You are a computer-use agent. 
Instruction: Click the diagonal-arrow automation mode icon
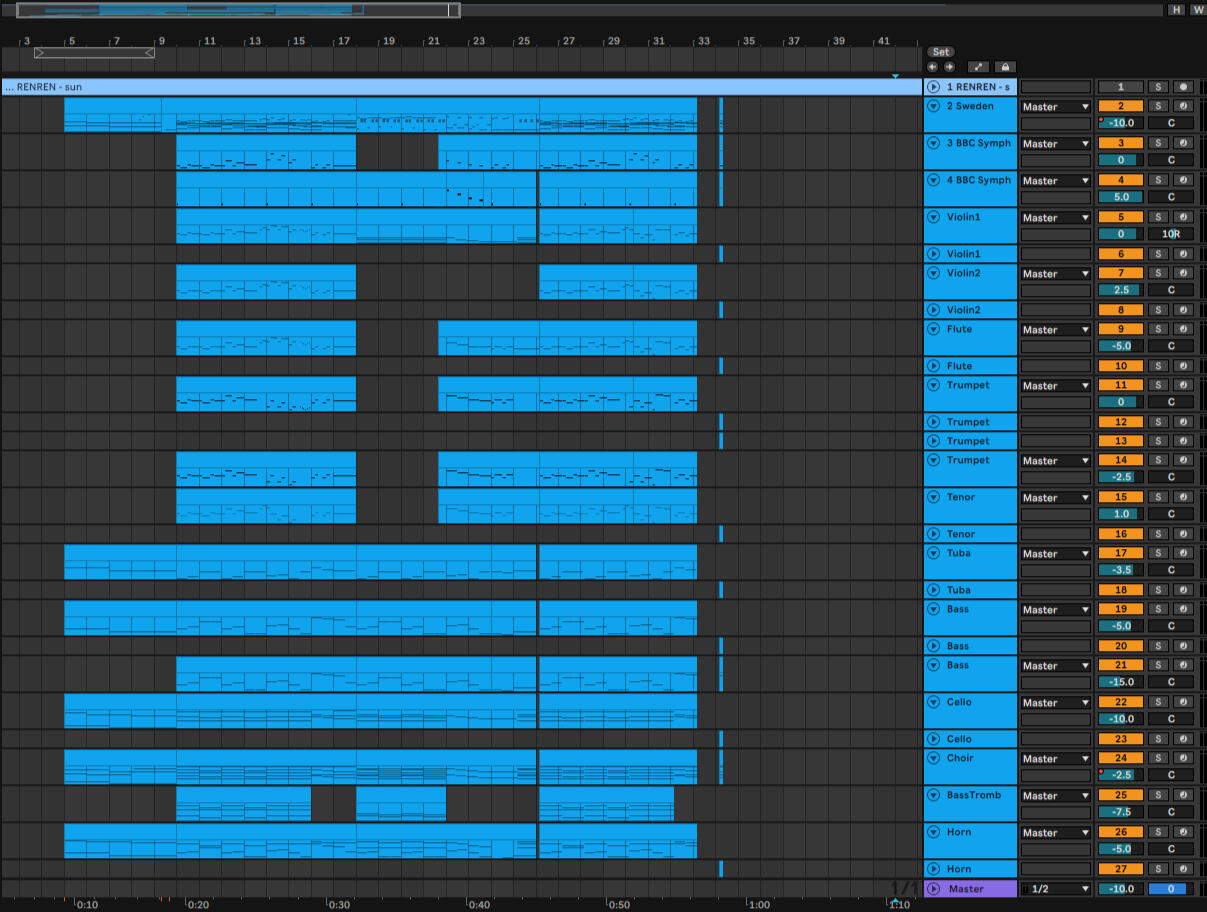[x=979, y=67]
